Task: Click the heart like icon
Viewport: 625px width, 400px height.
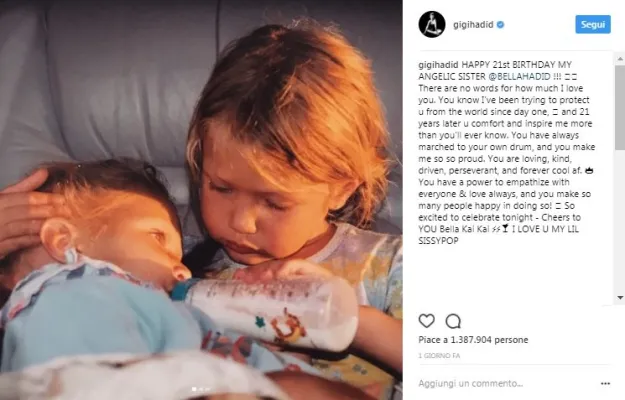Action: [426, 321]
